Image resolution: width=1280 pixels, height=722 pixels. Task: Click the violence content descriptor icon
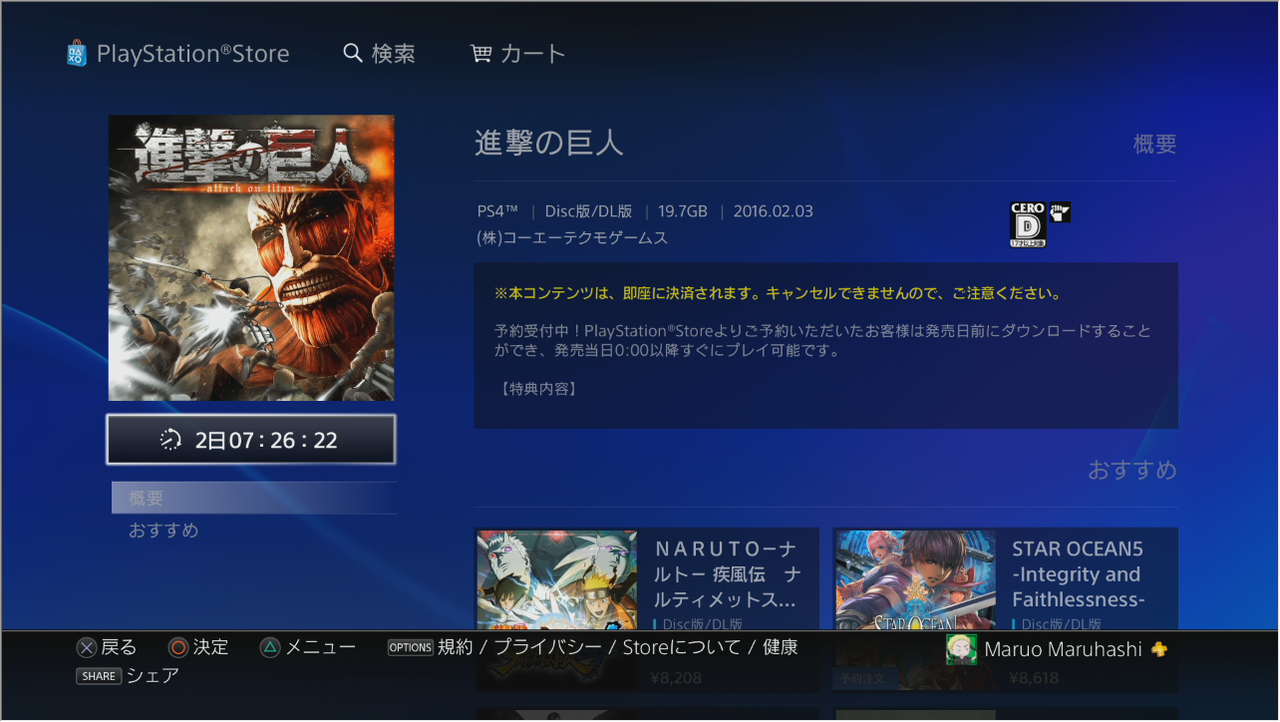[x=1059, y=212]
